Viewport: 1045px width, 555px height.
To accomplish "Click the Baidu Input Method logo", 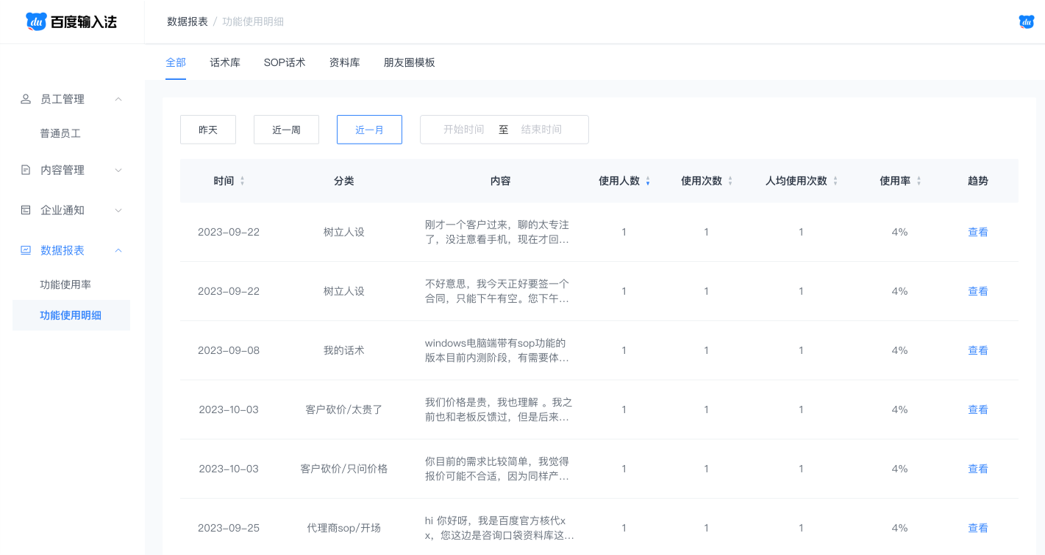I will (x=71, y=21).
